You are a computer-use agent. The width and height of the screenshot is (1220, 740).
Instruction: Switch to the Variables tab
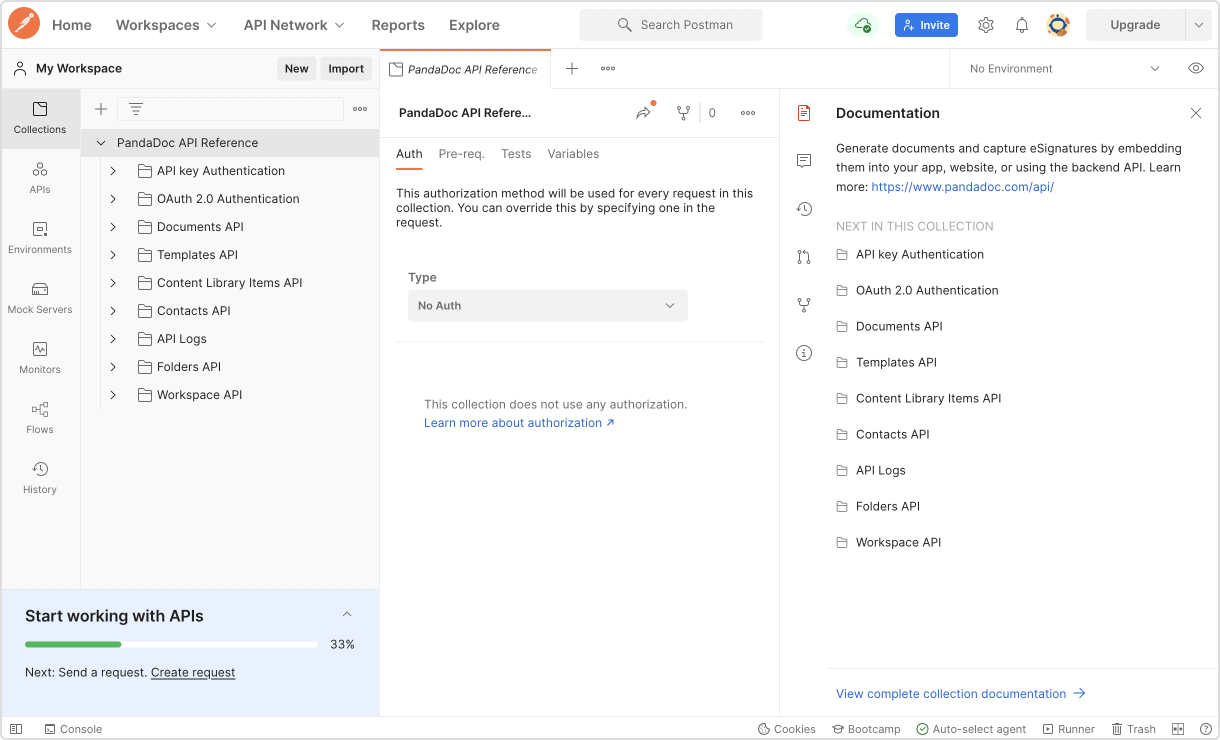tap(573, 154)
